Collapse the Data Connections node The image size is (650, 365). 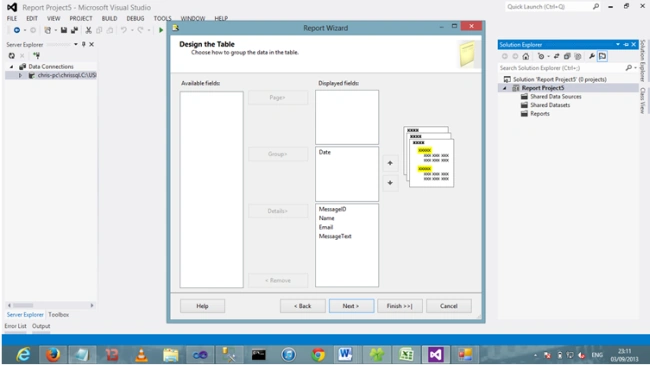coord(12,66)
